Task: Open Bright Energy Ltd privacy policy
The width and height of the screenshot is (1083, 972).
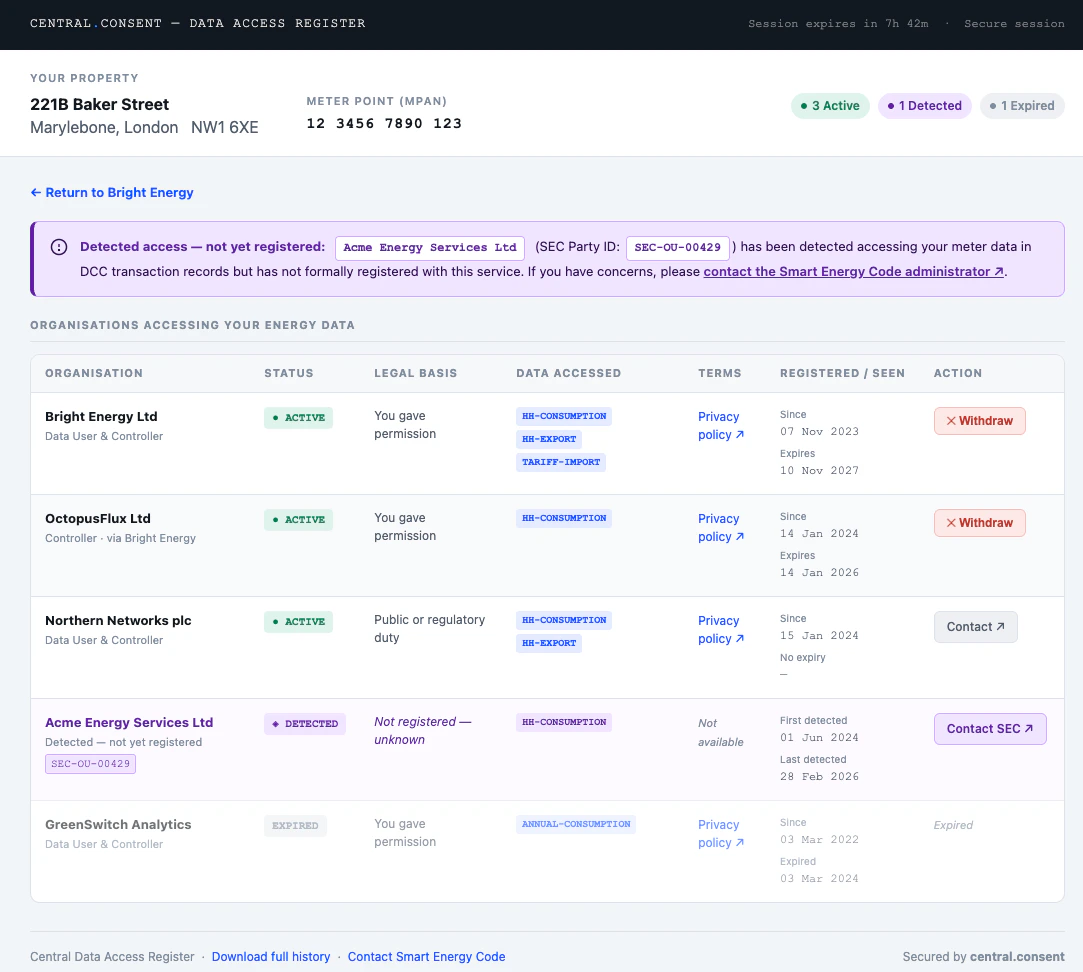Action: coord(720,426)
